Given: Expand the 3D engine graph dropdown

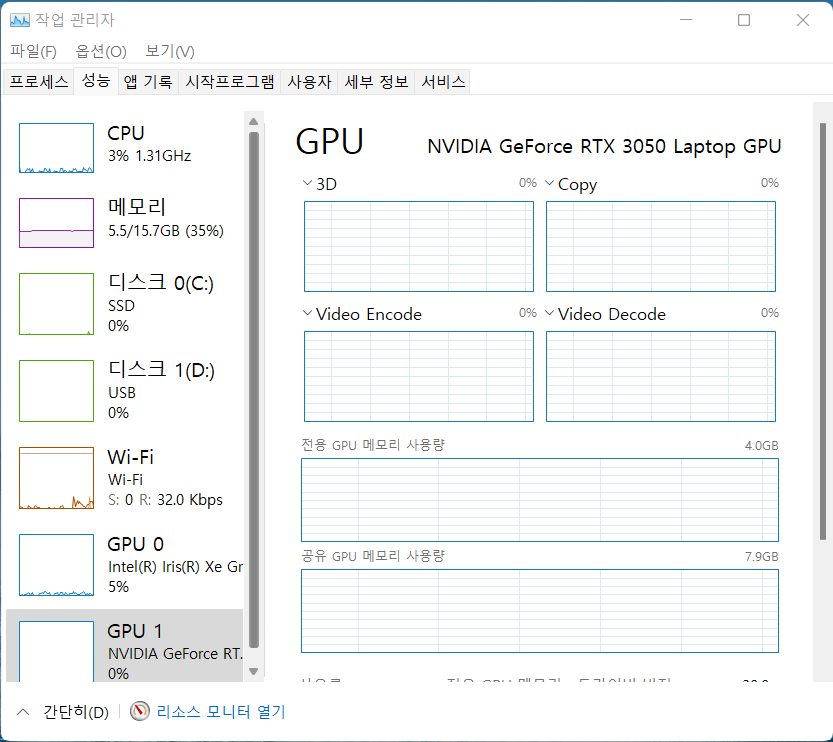Looking at the screenshot, I should 307,184.
